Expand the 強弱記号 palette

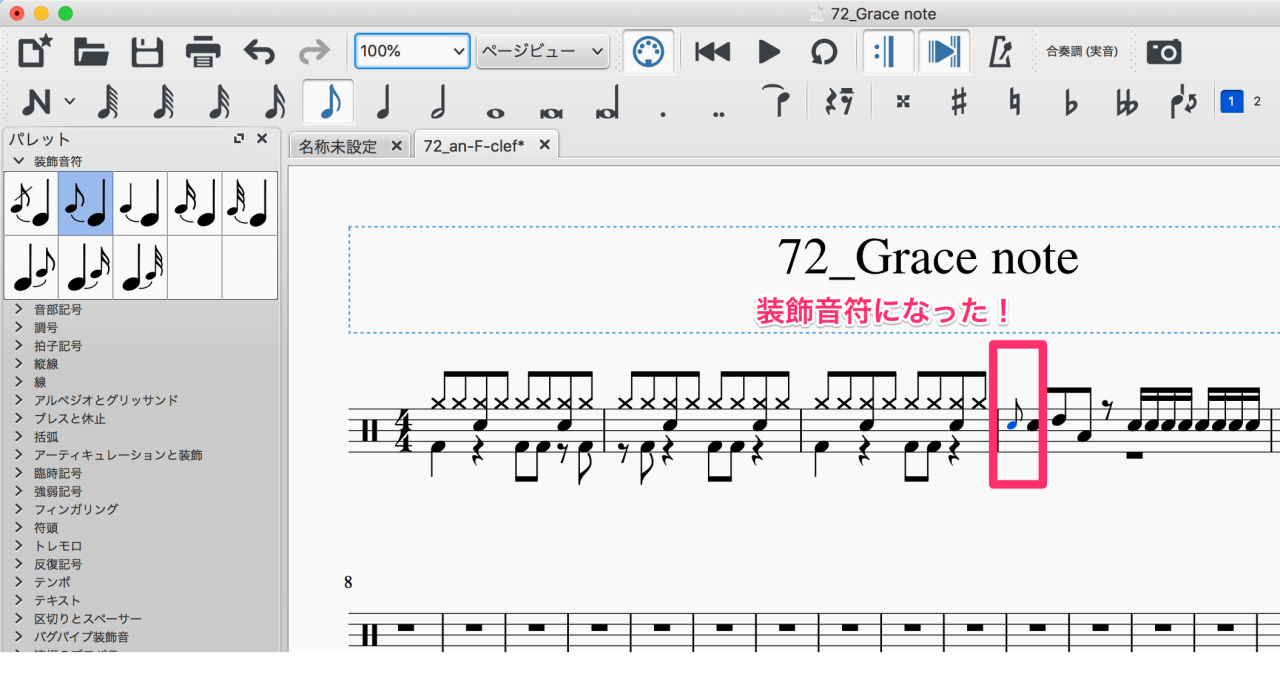click(x=17, y=491)
